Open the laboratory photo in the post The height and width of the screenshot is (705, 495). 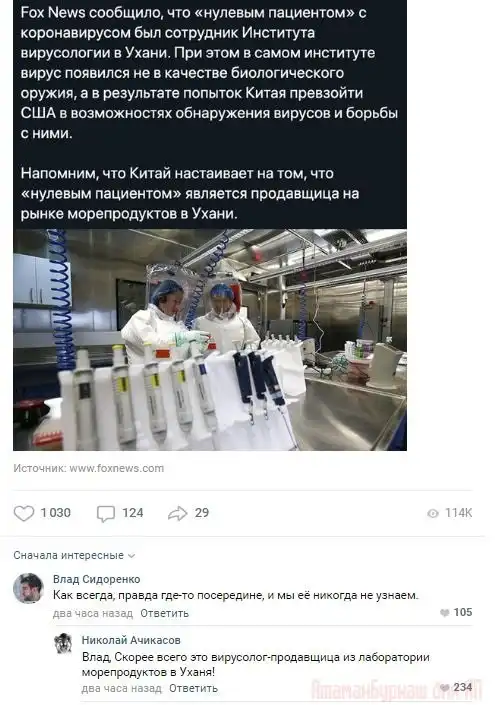pyautogui.click(x=210, y=340)
